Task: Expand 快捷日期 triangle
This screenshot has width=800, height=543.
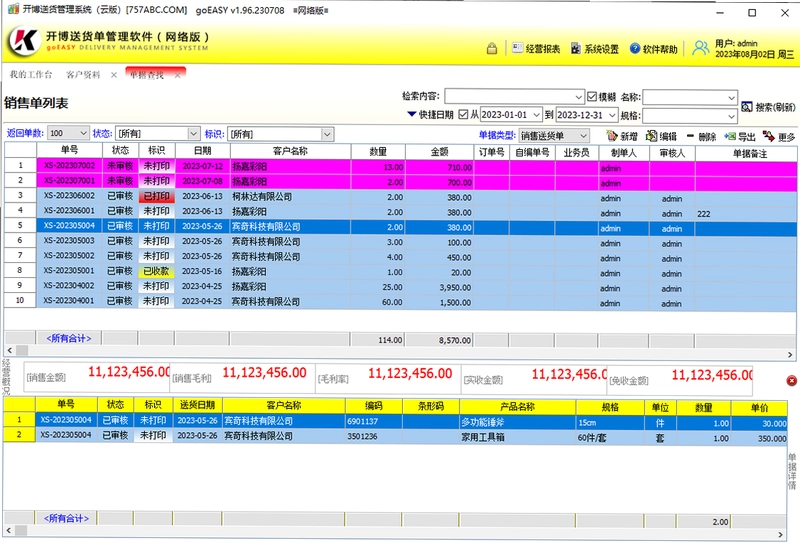Action: [411, 114]
